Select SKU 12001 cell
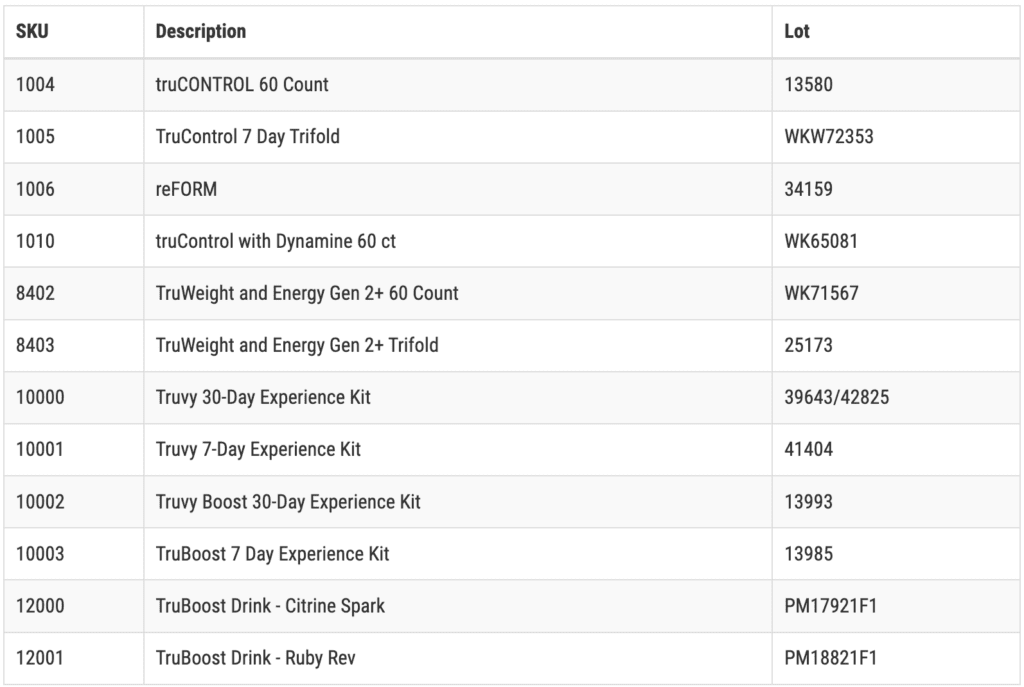Screen dimensions: 1024x687 [74, 658]
